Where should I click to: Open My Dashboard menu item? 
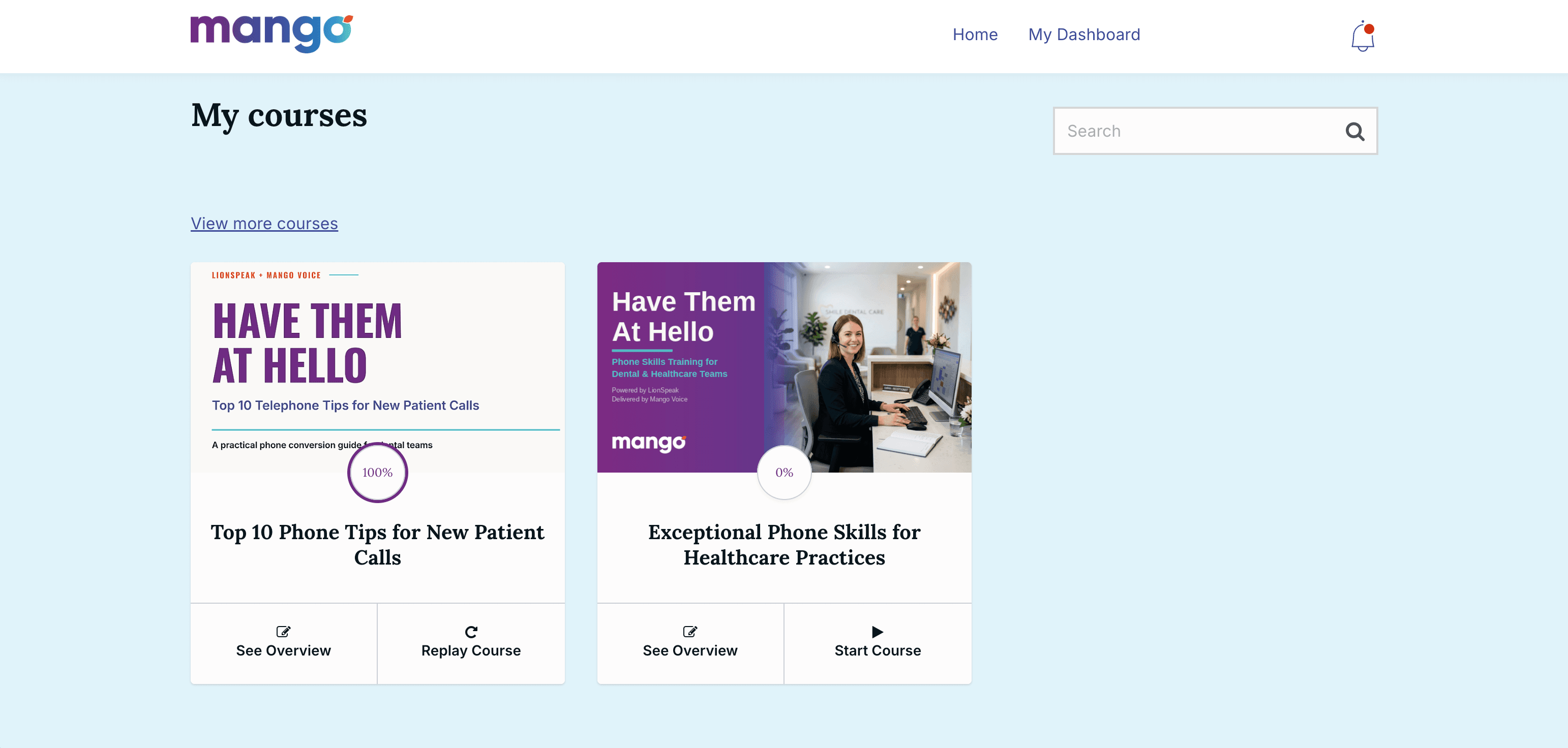click(1084, 35)
